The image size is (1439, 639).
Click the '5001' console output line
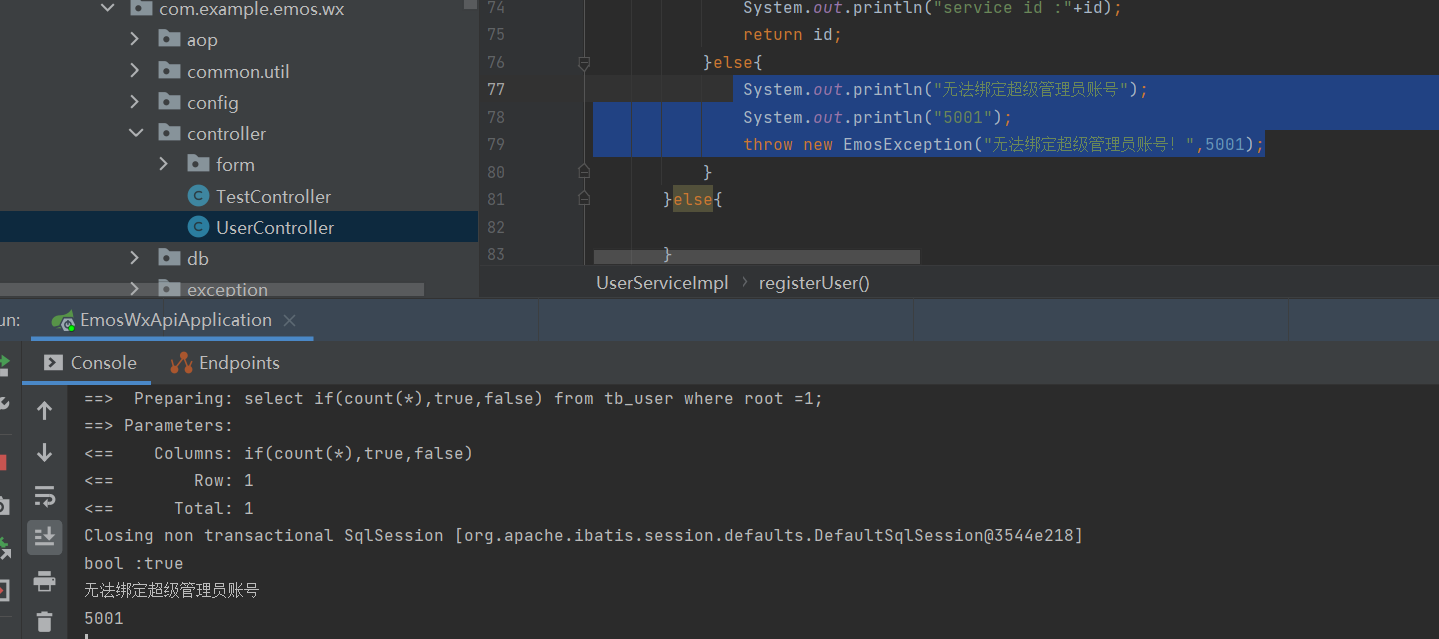point(104,619)
